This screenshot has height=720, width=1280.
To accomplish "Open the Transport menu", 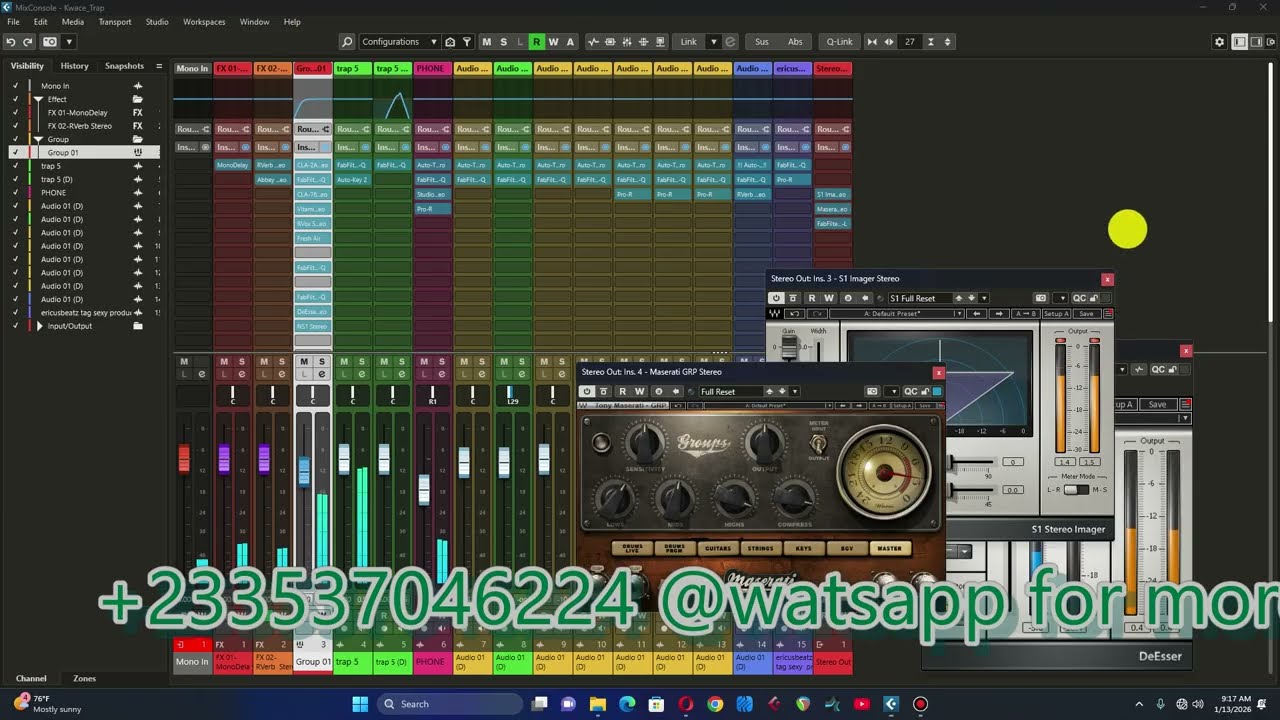I will click(x=115, y=22).
